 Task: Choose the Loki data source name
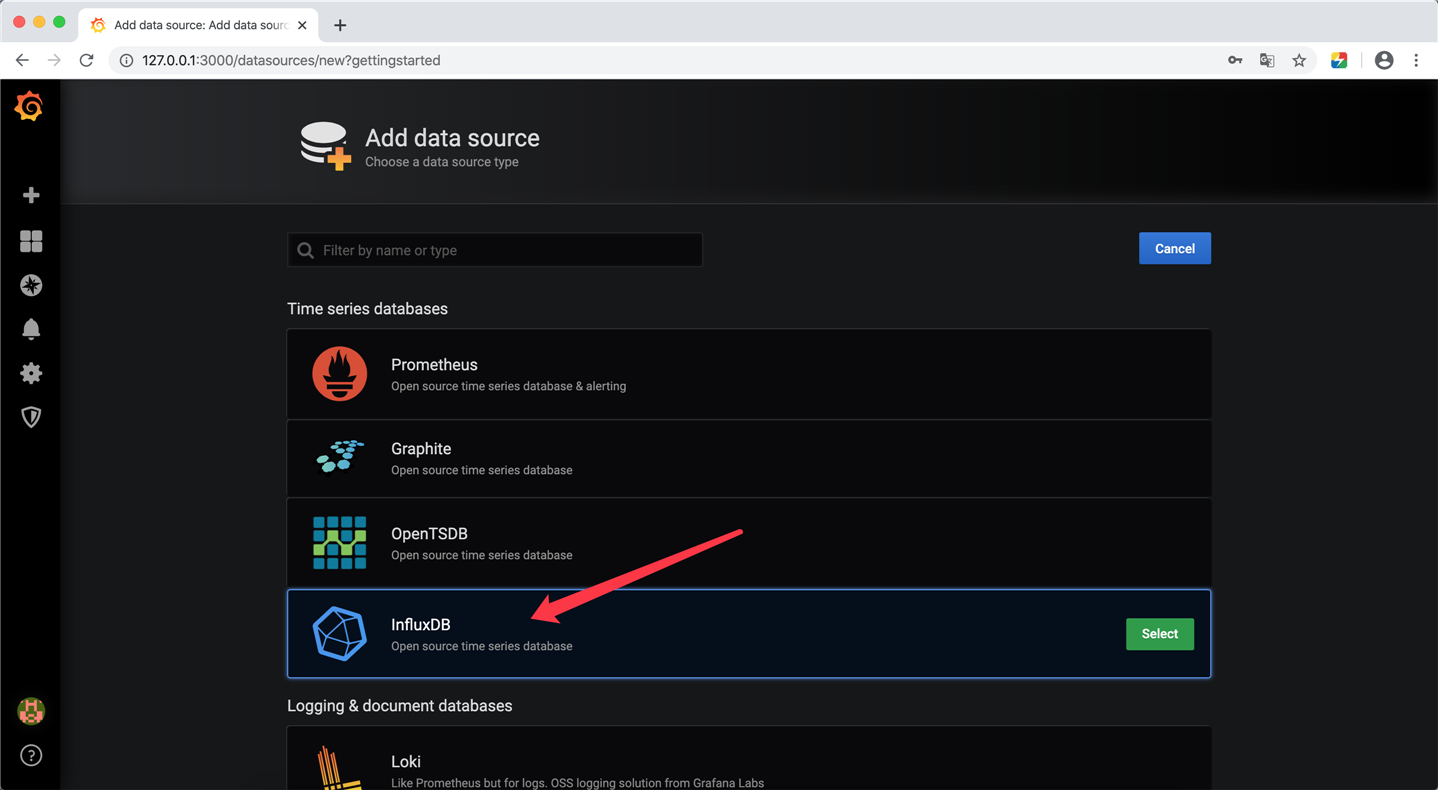click(406, 761)
